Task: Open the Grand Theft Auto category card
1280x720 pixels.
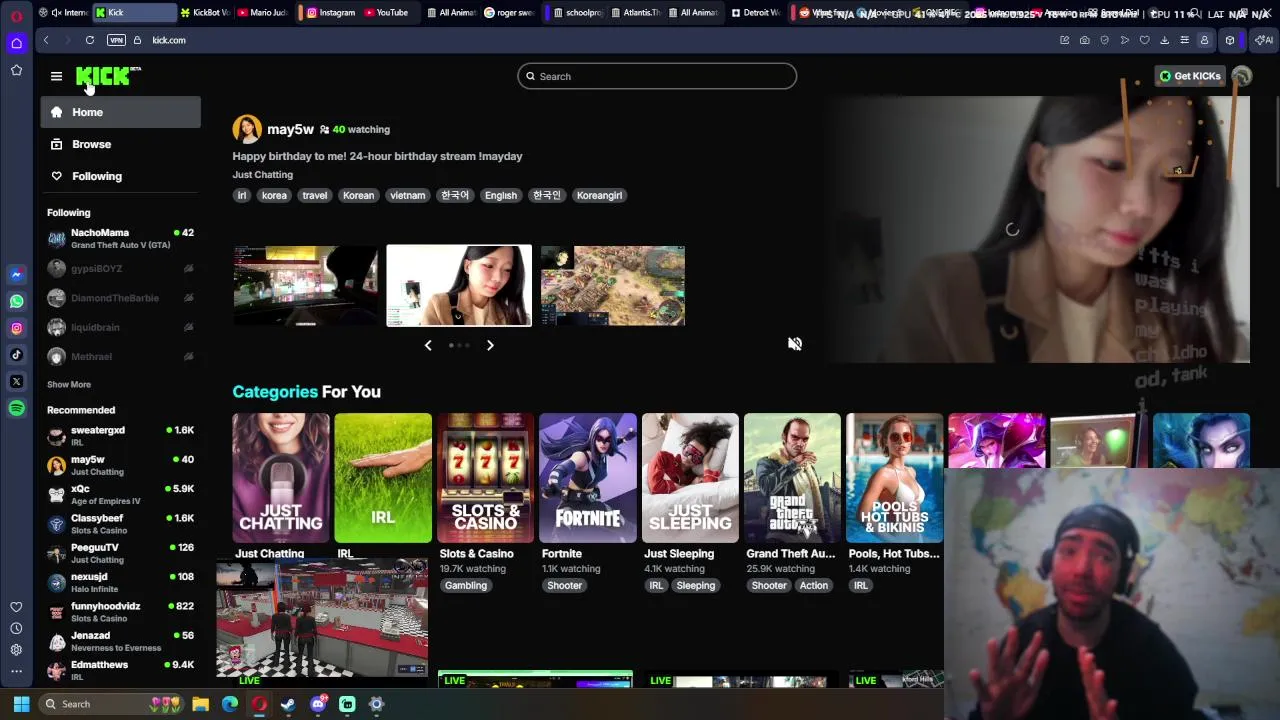Action: (x=792, y=478)
